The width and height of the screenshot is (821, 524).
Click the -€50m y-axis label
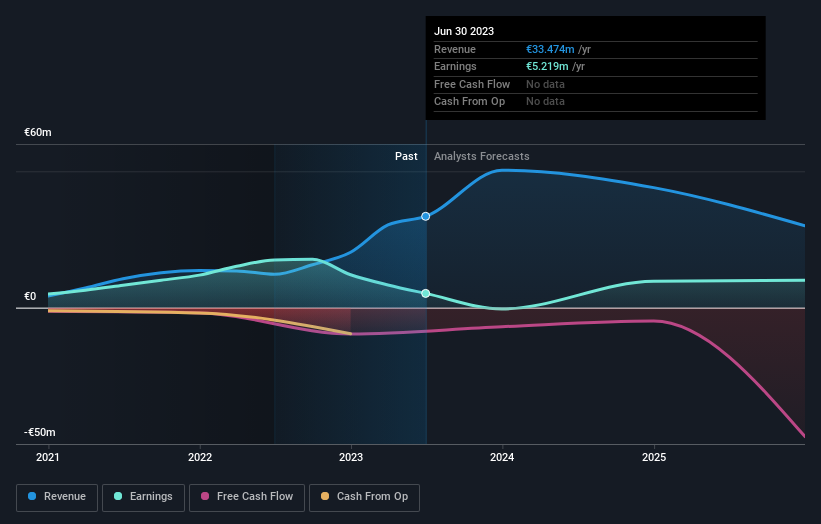(x=39, y=432)
